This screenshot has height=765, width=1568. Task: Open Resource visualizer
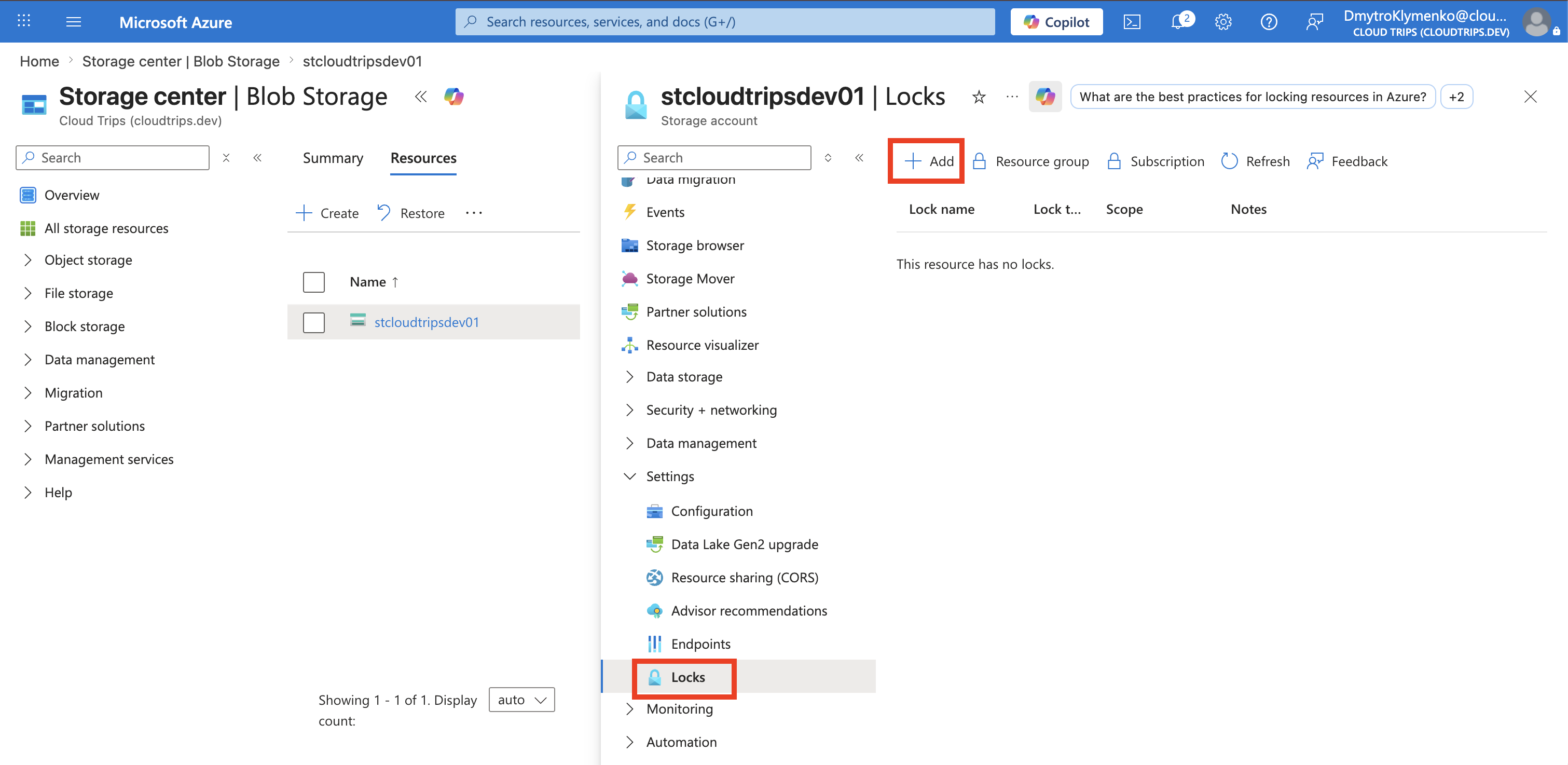pyautogui.click(x=702, y=345)
